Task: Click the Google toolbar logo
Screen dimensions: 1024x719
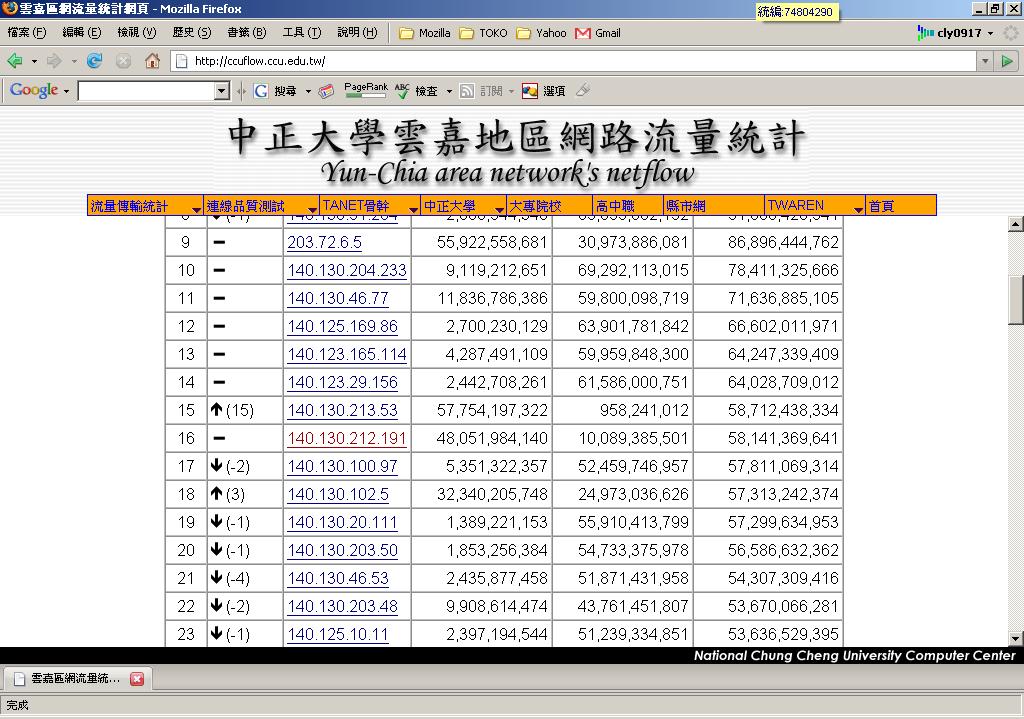Action: pyautogui.click(x=34, y=90)
